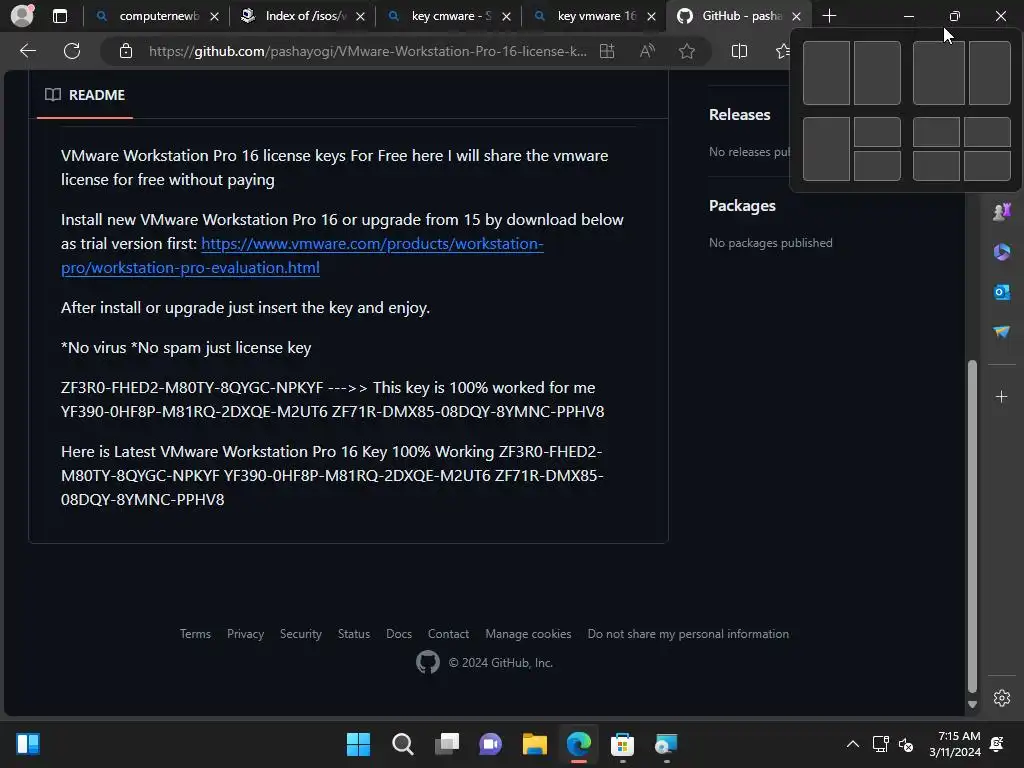This screenshot has height=768, width=1024.
Task: Reload the GitHub page
Action: click(72, 51)
